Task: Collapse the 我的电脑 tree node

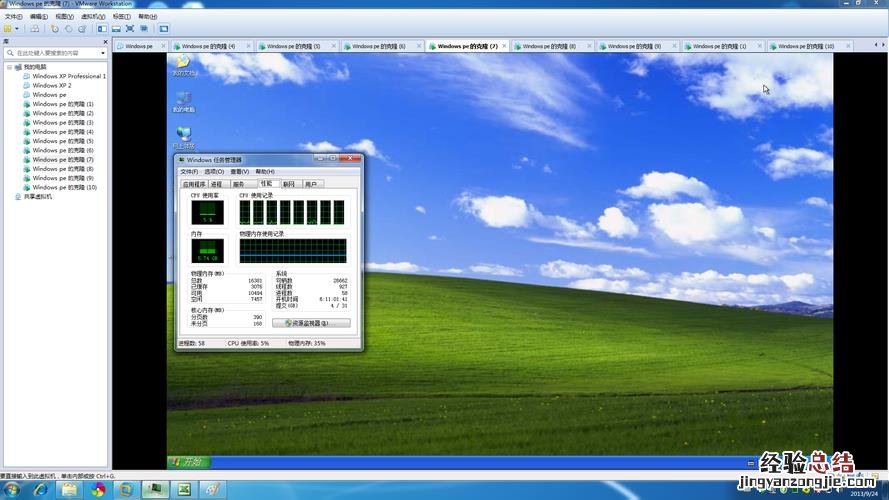Action: pyautogui.click(x=8, y=67)
